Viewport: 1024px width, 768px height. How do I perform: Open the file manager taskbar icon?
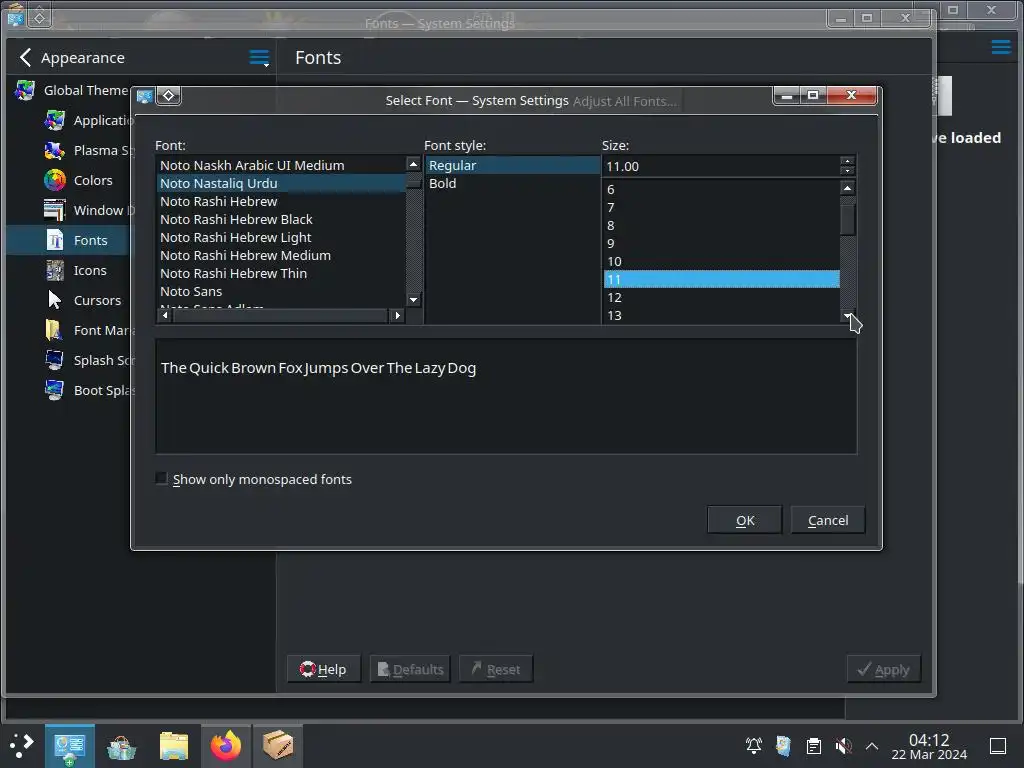click(174, 746)
